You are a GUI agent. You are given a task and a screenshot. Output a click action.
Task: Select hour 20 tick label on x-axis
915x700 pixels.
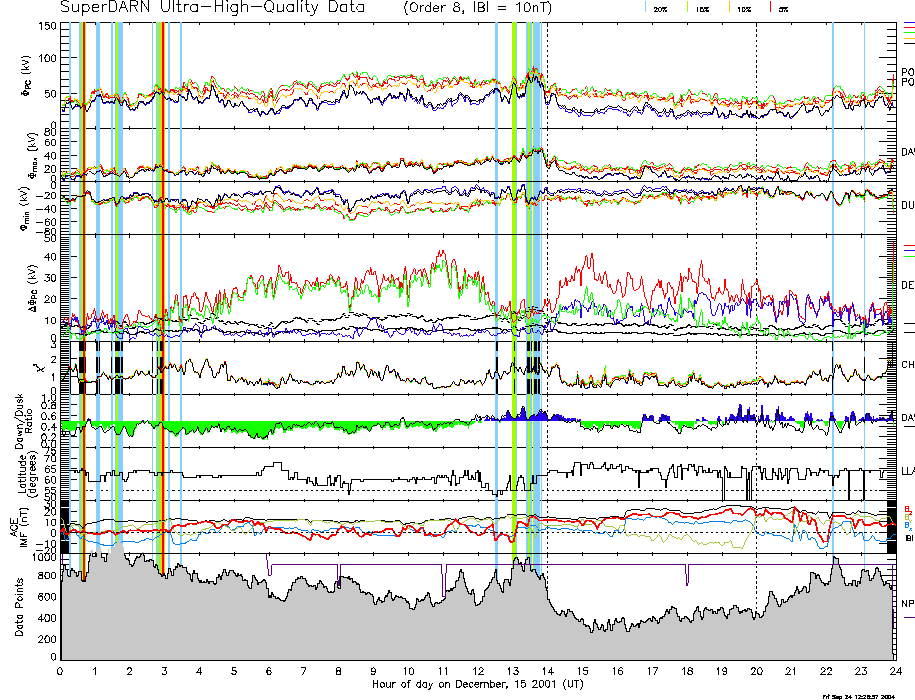click(756, 672)
